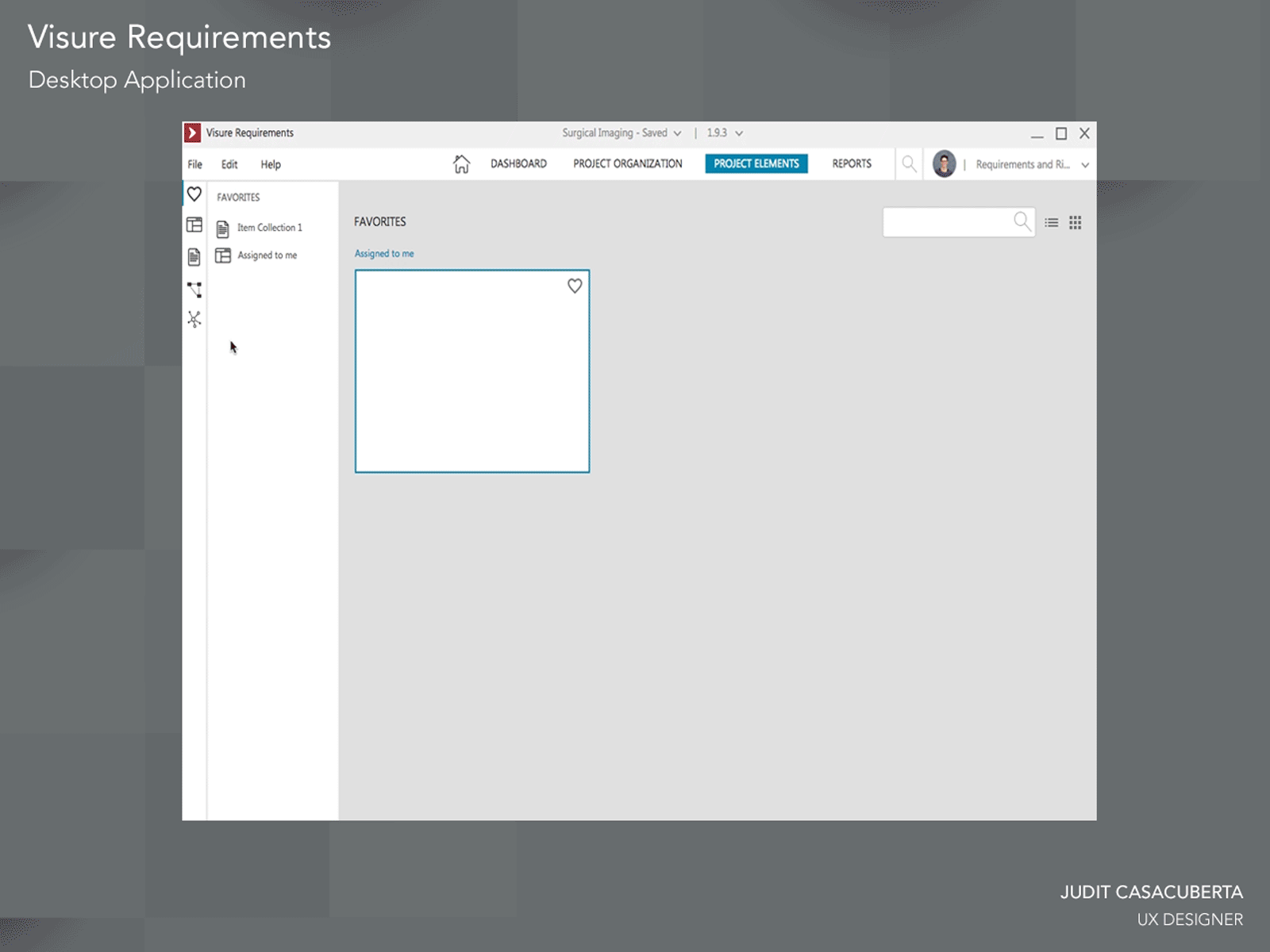Toggle favorite heart on Assigned to me card
1270x952 pixels.
(575, 286)
